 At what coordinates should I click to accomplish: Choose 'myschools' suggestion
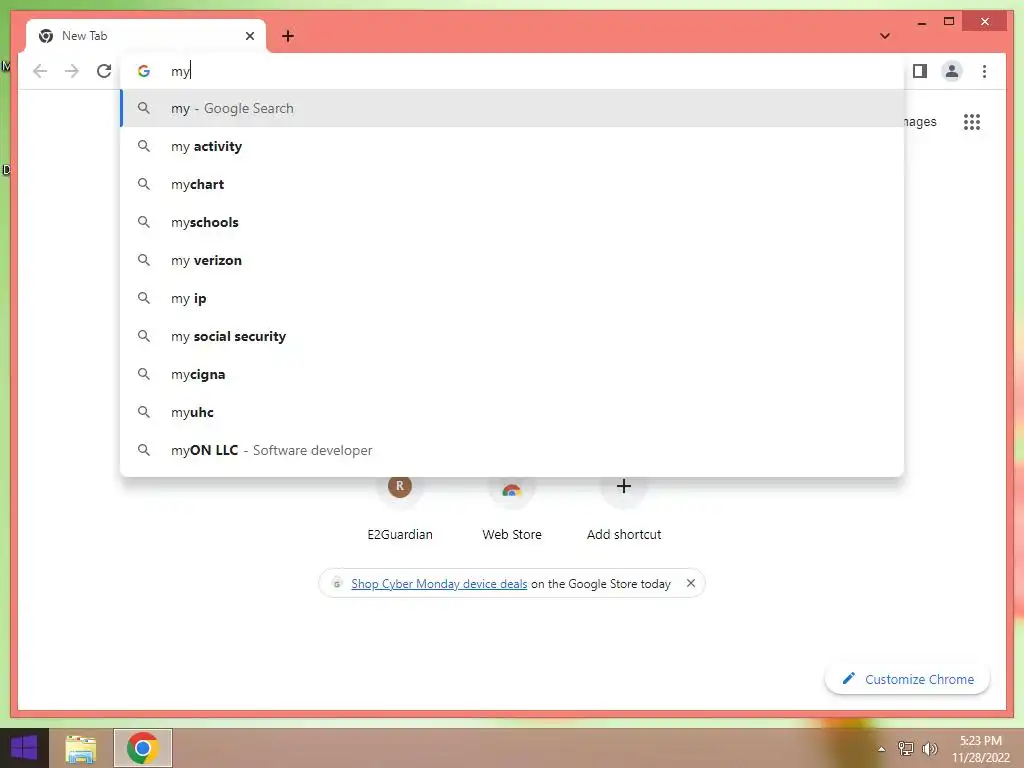point(512,222)
